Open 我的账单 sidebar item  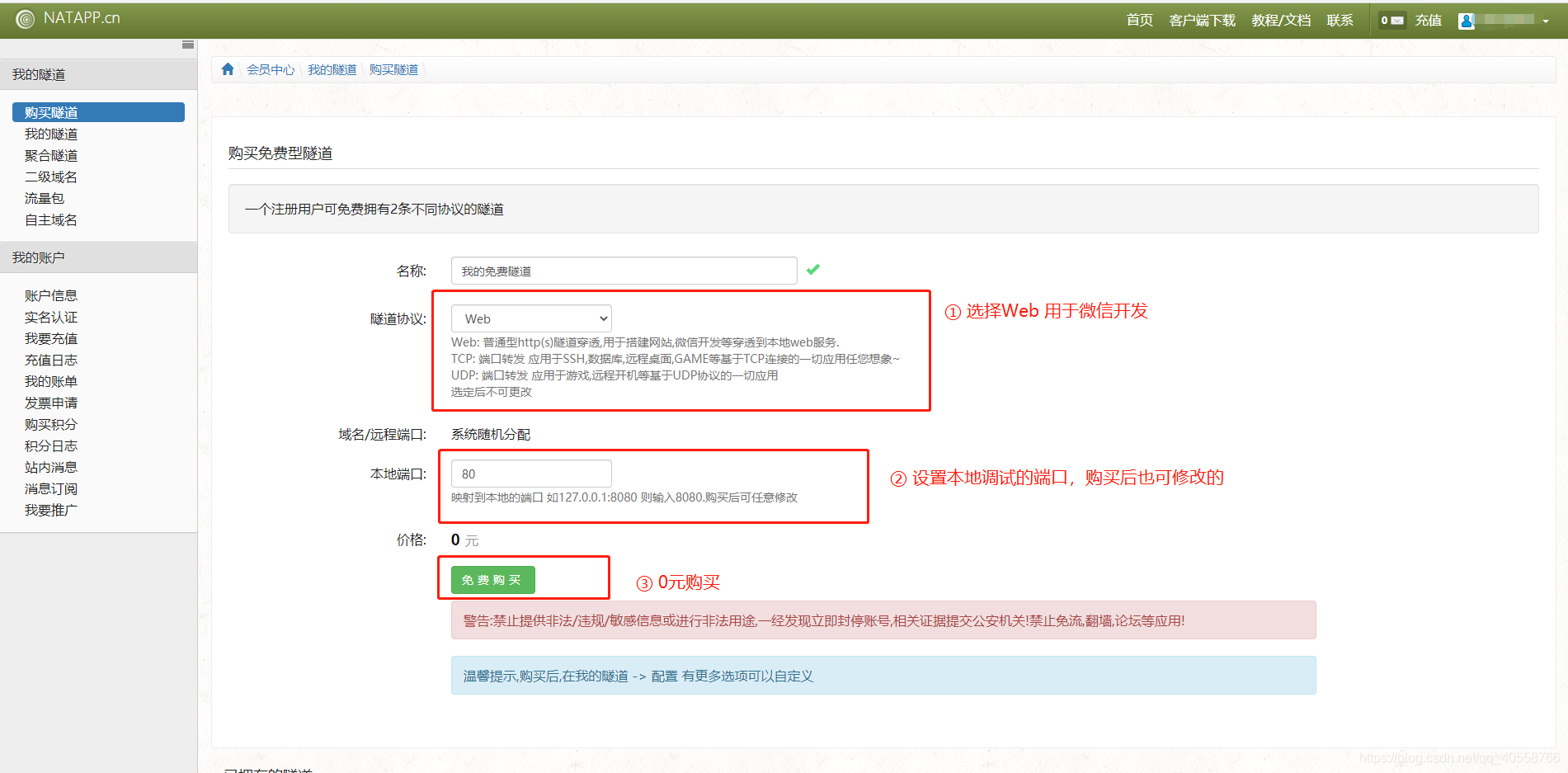click(x=51, y=381)
